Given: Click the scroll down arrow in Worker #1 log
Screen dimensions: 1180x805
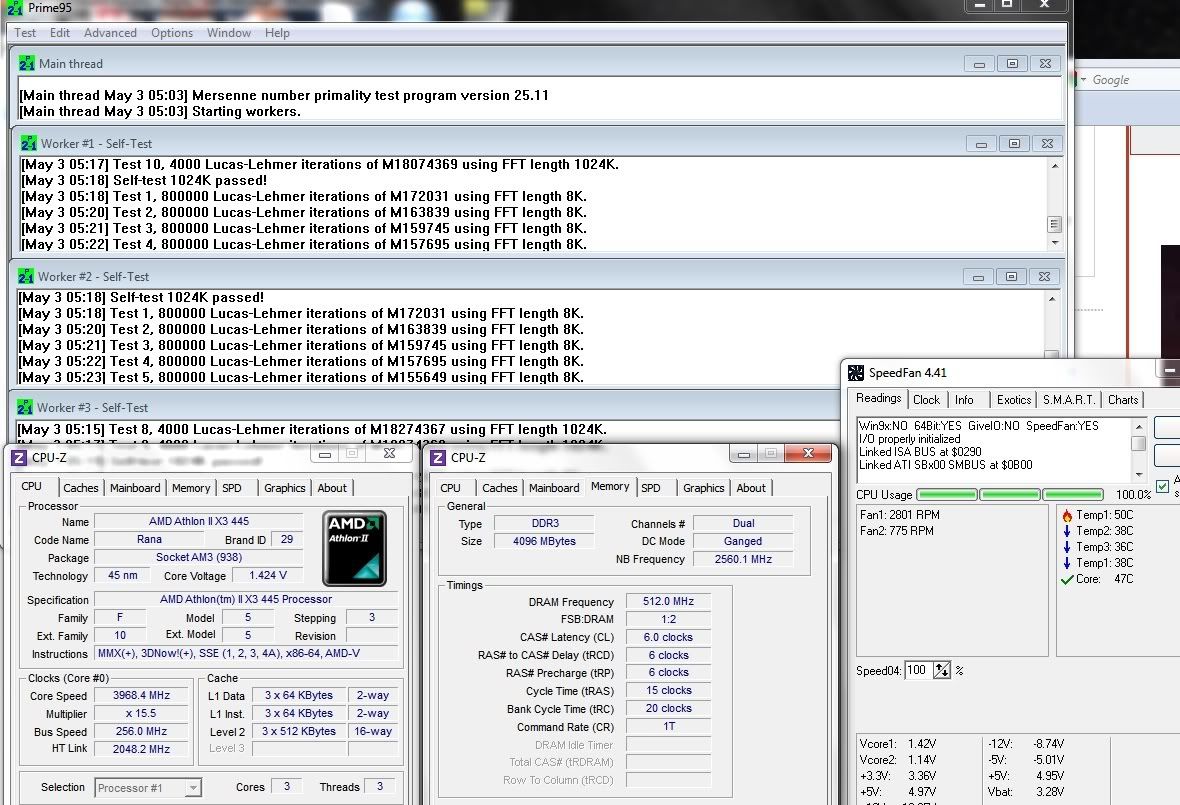Looking at the screenshot, I should click(1054, 242).
